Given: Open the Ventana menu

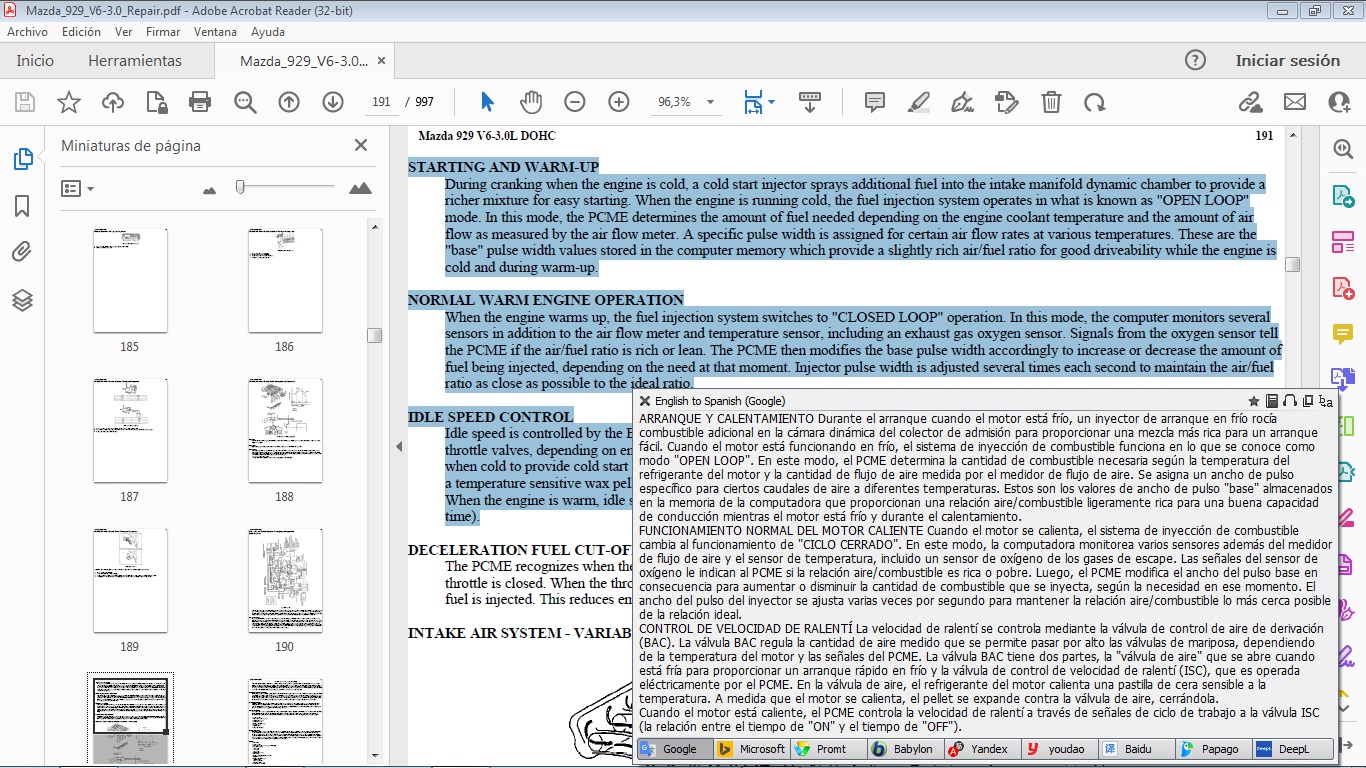Looking at the screenshot, I should 216,32.
